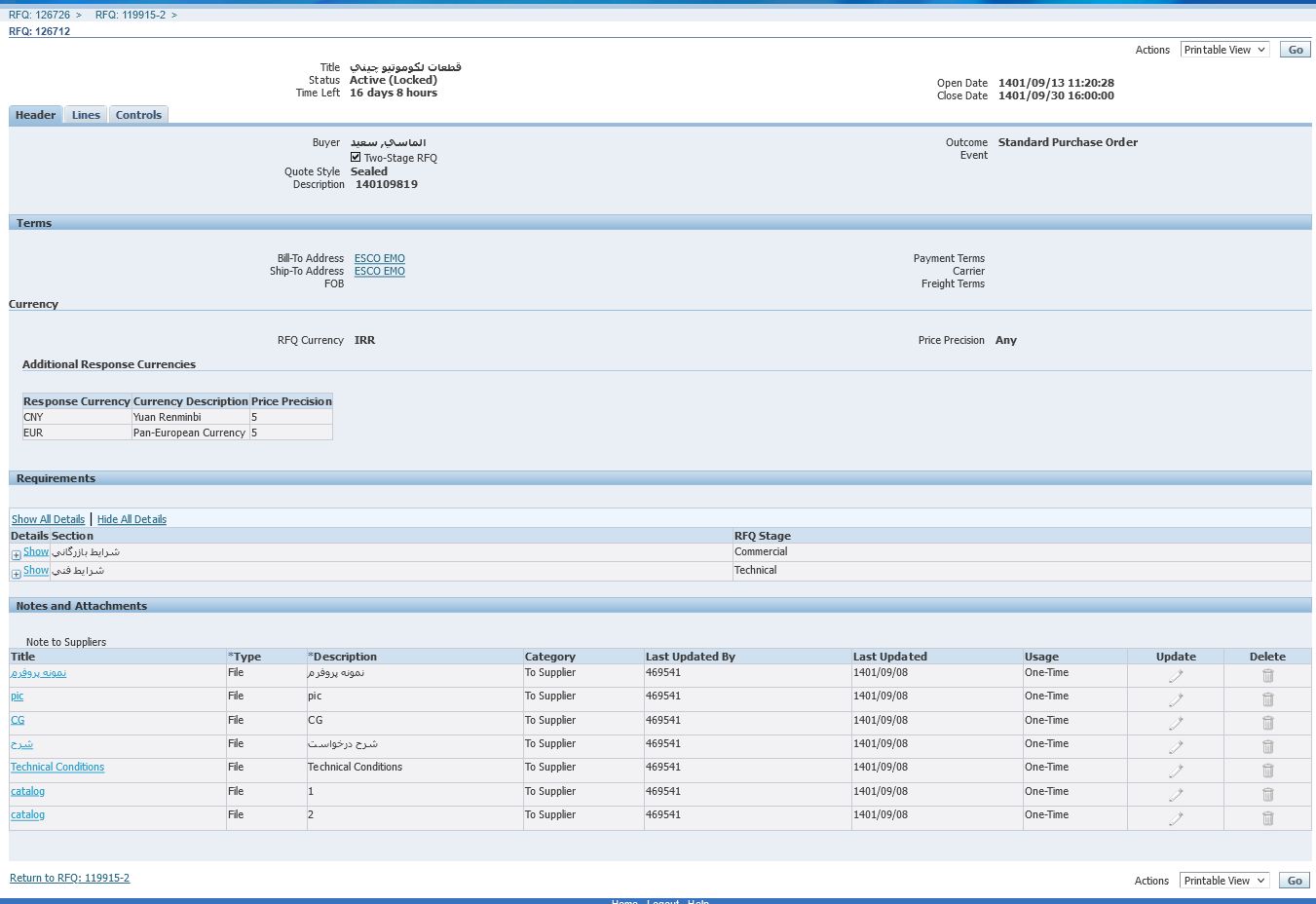This screenshot has width=1316, height=904.
Task: Expand Commercial requirements section plus icon
Action: 17,555
